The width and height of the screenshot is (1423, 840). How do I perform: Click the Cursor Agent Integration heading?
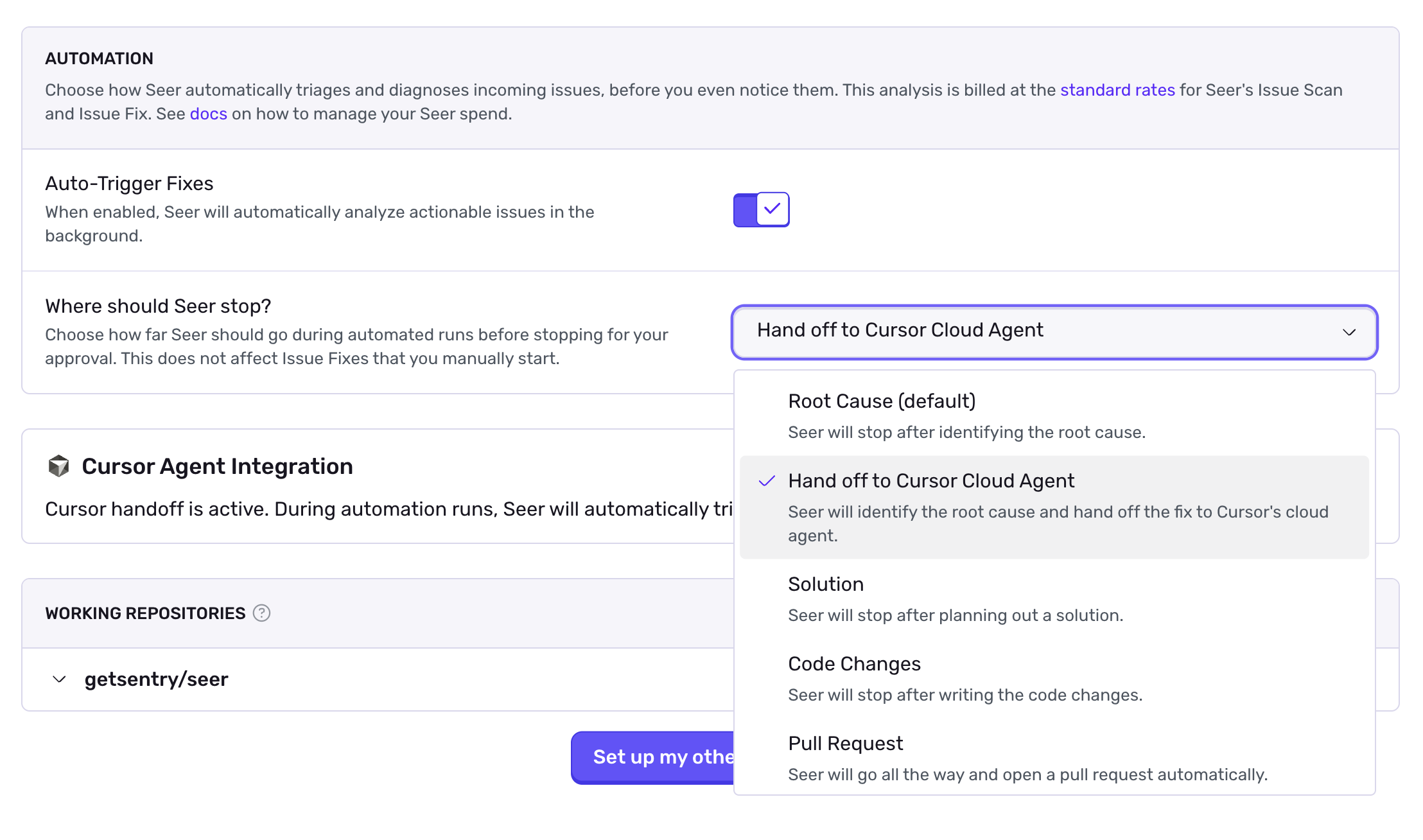click(216, 466)
